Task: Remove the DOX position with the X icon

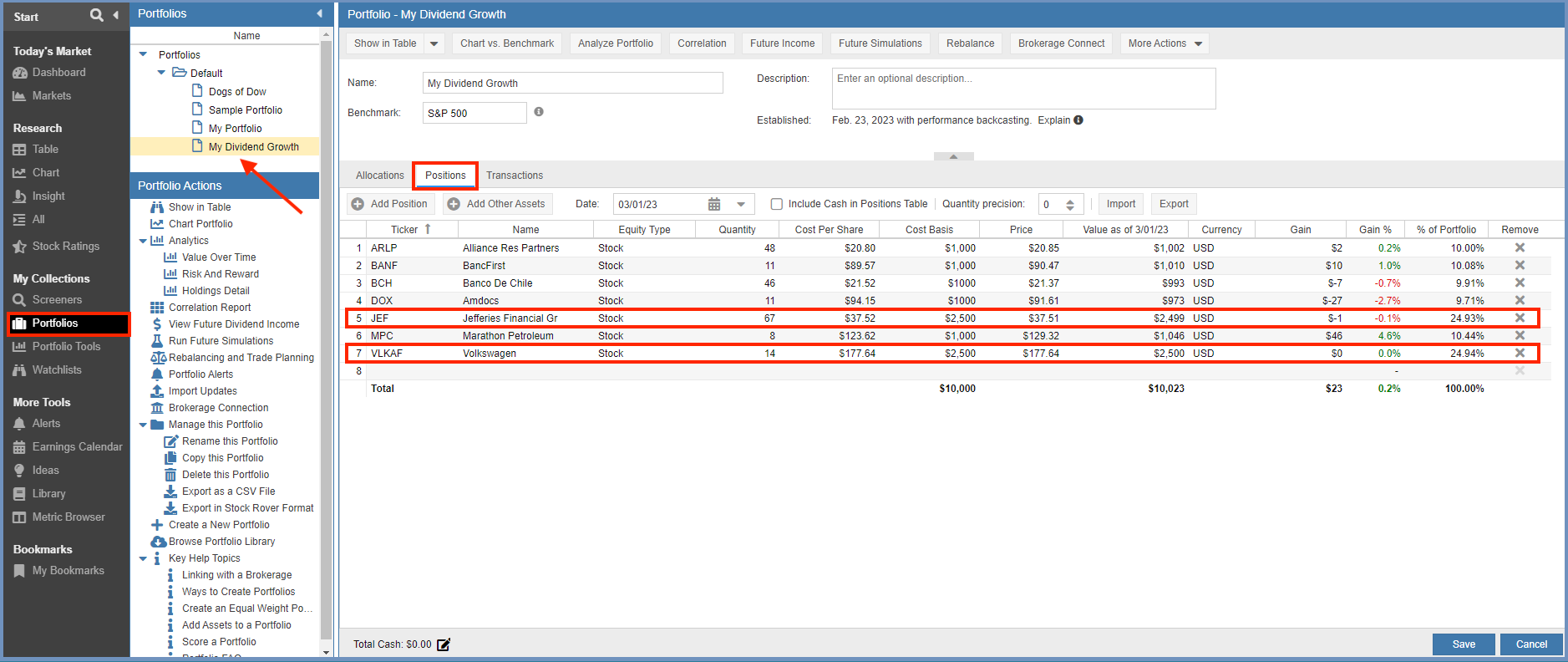Action: [1520, 300]
